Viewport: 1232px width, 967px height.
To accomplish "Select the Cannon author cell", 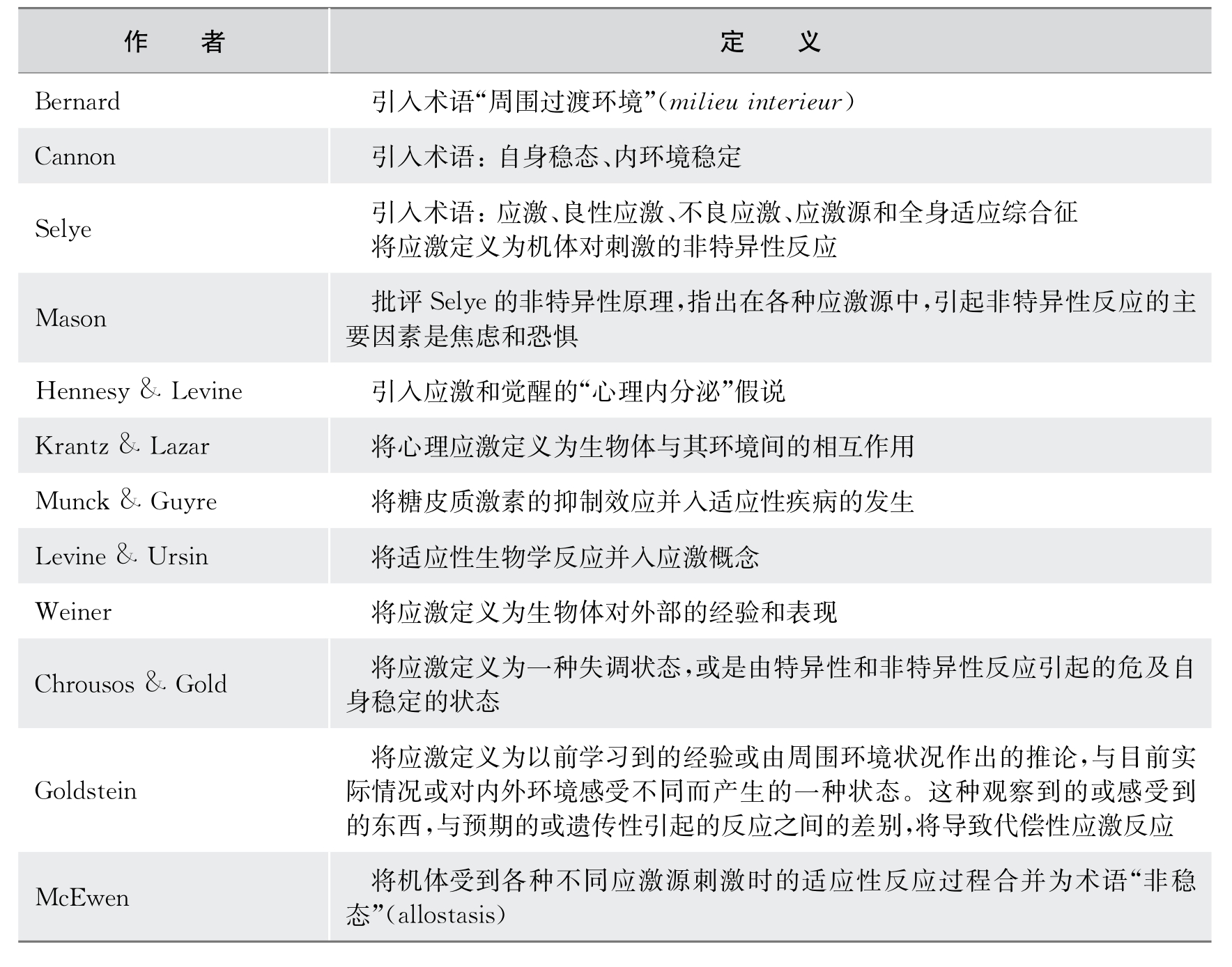I will (x=75, y=157).
